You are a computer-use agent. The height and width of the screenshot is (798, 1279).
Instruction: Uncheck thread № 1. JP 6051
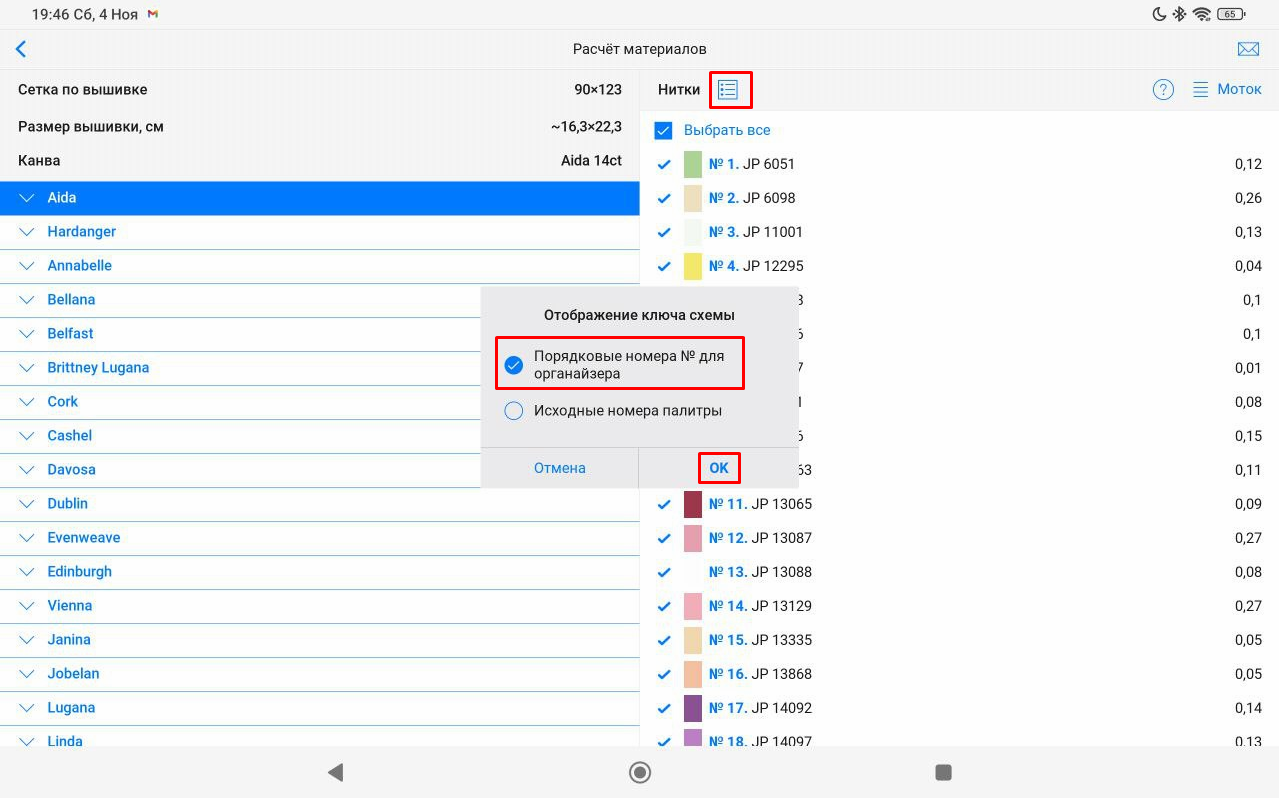[664, 165]
